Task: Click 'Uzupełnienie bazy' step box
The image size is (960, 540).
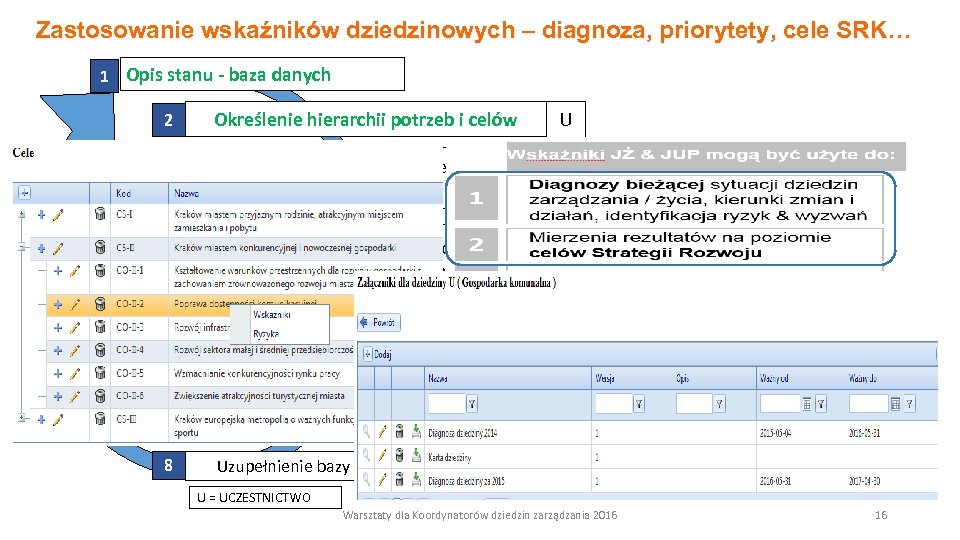Action: click(x=270, y=467)
